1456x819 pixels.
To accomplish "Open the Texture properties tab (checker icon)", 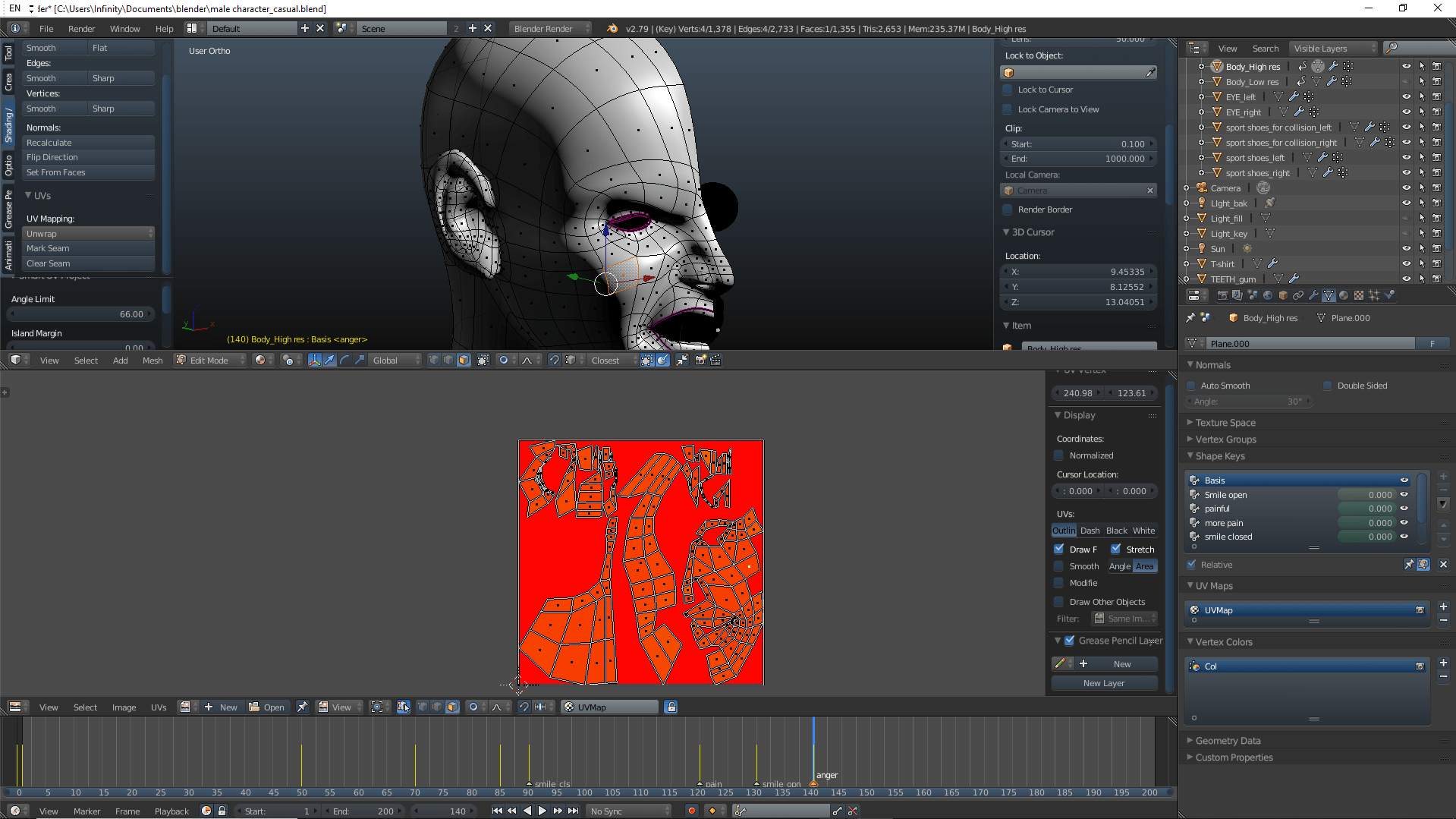I will [x=1359, y=295].
